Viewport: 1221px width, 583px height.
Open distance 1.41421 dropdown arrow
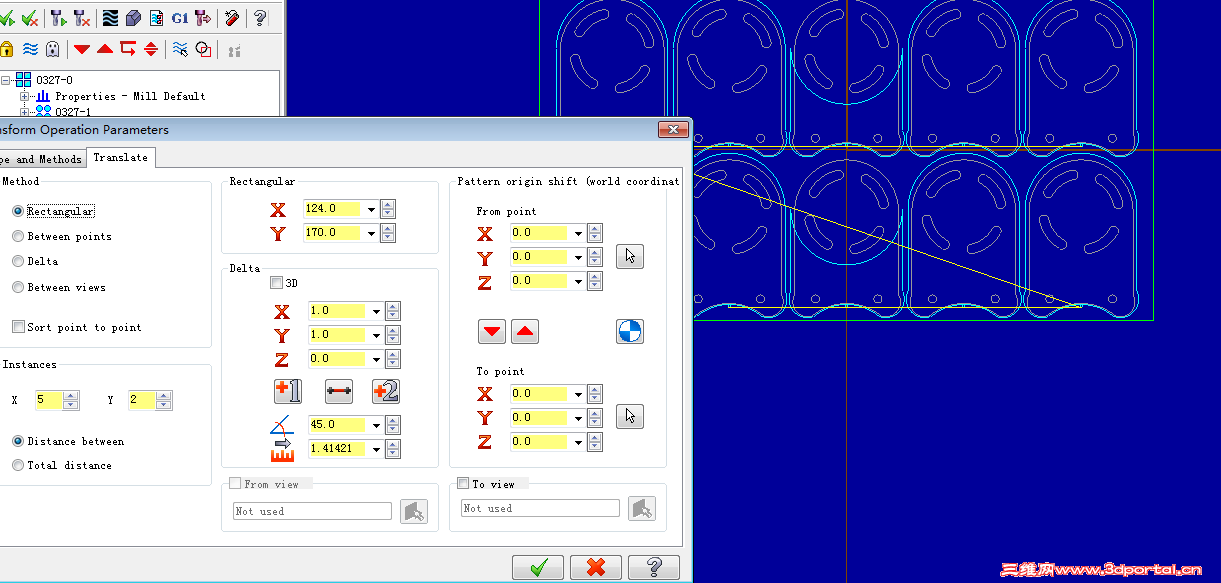[x=376, y=449]
